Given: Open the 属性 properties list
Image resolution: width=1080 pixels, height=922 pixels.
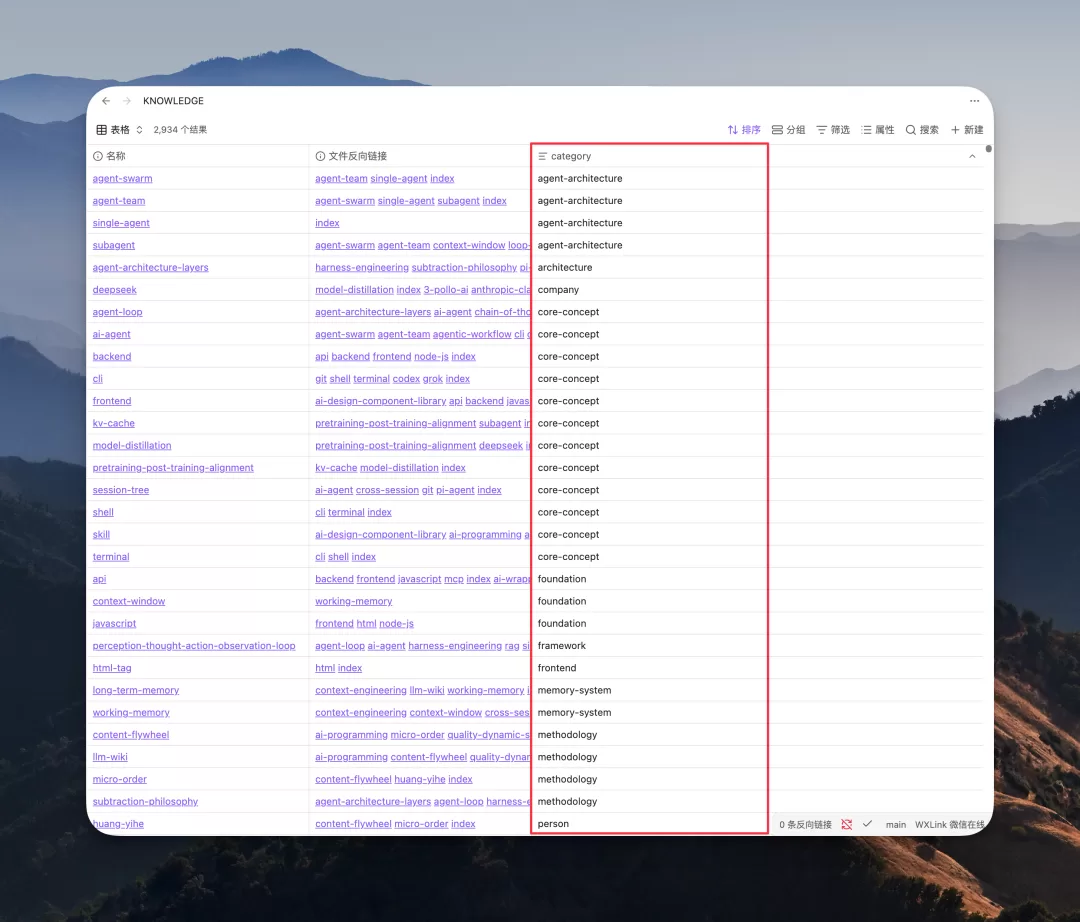Looking at the screenshot, I should (x=878, y=129).
